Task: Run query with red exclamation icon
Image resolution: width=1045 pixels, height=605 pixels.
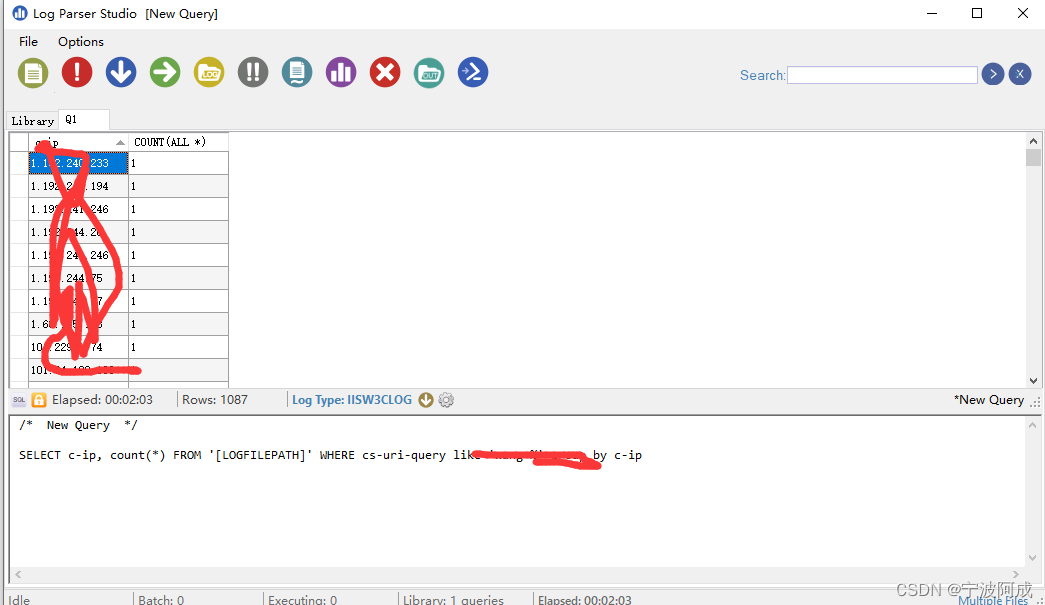Action: tap(77, 72)
